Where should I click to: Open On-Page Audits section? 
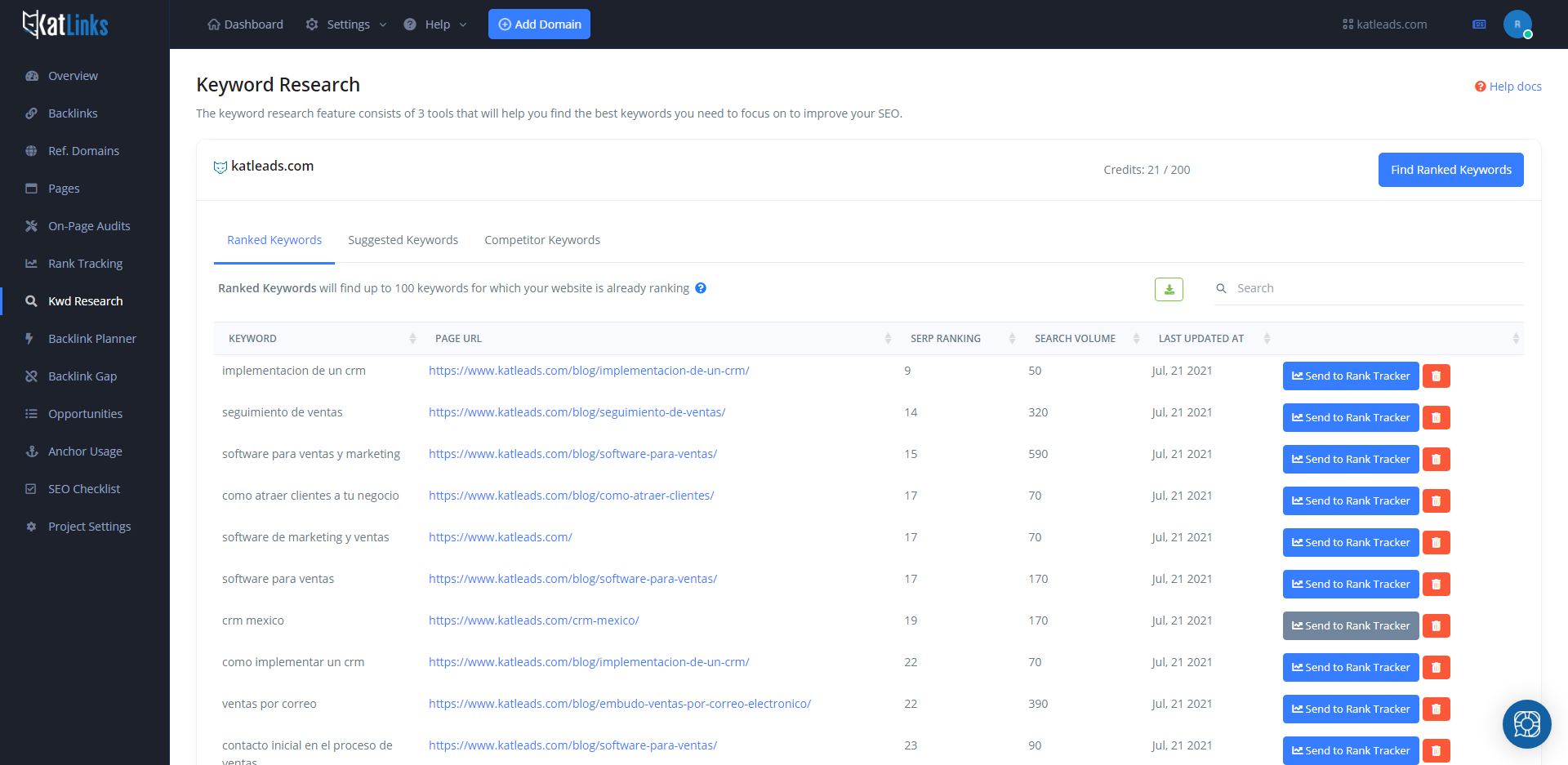pos(89,226)
